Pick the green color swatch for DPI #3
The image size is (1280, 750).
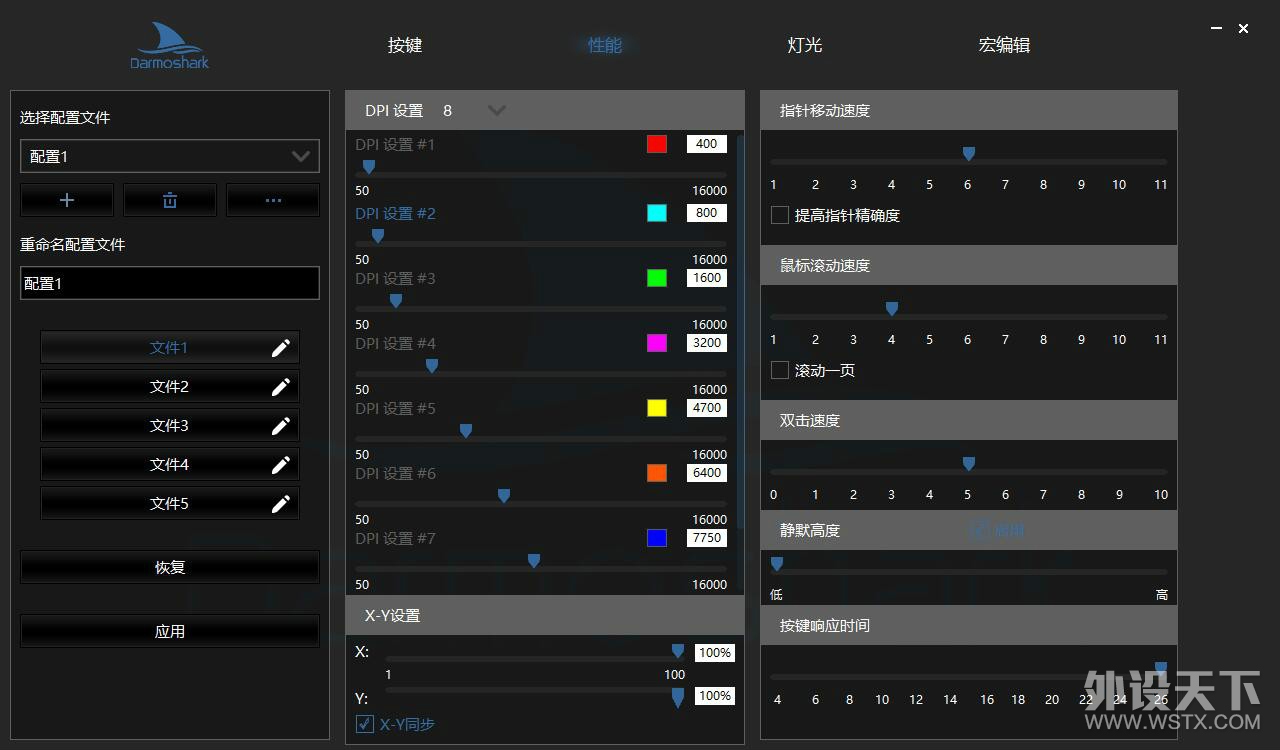657,278
